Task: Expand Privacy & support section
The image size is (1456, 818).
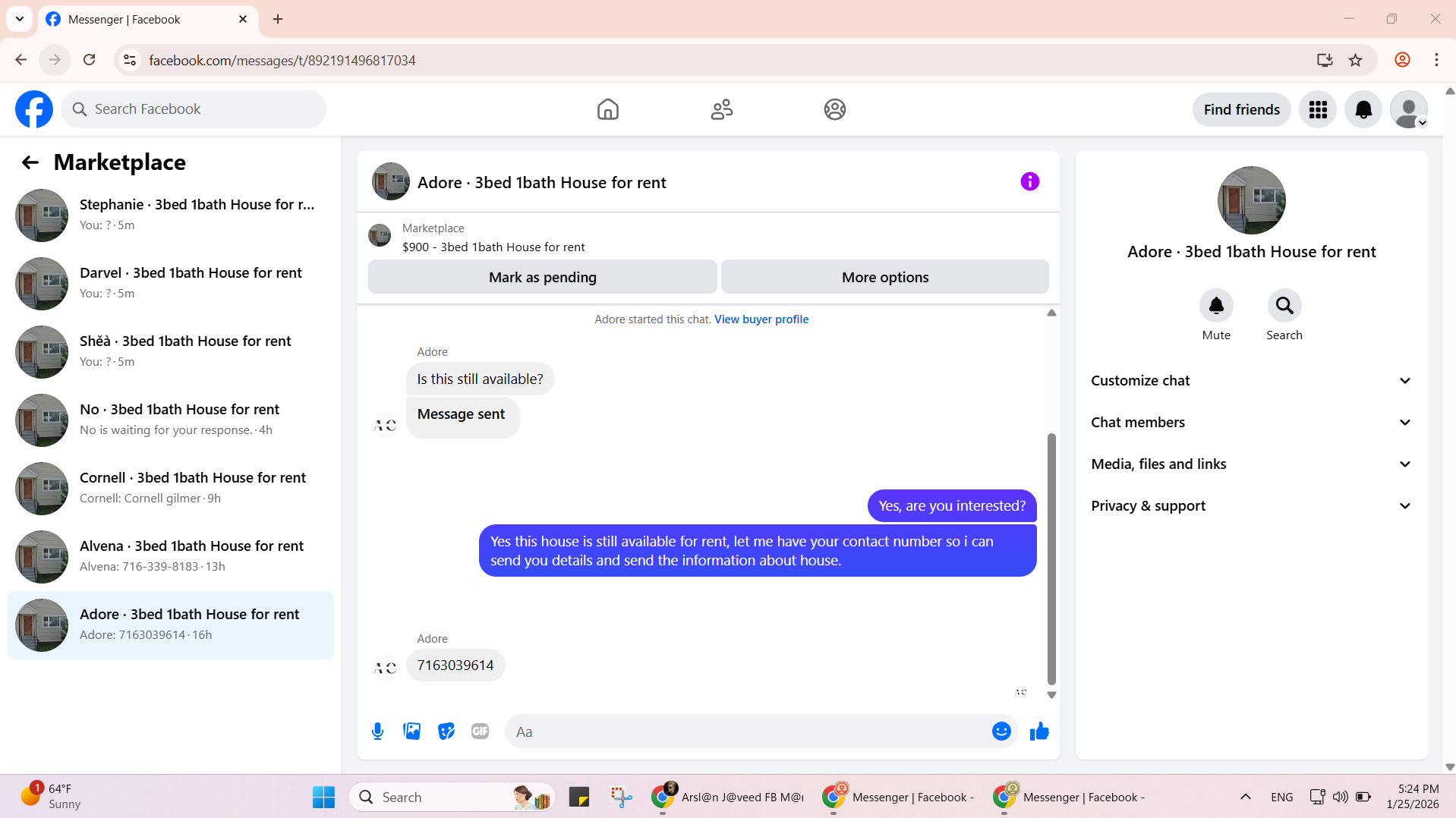Action: [1251, 506]
